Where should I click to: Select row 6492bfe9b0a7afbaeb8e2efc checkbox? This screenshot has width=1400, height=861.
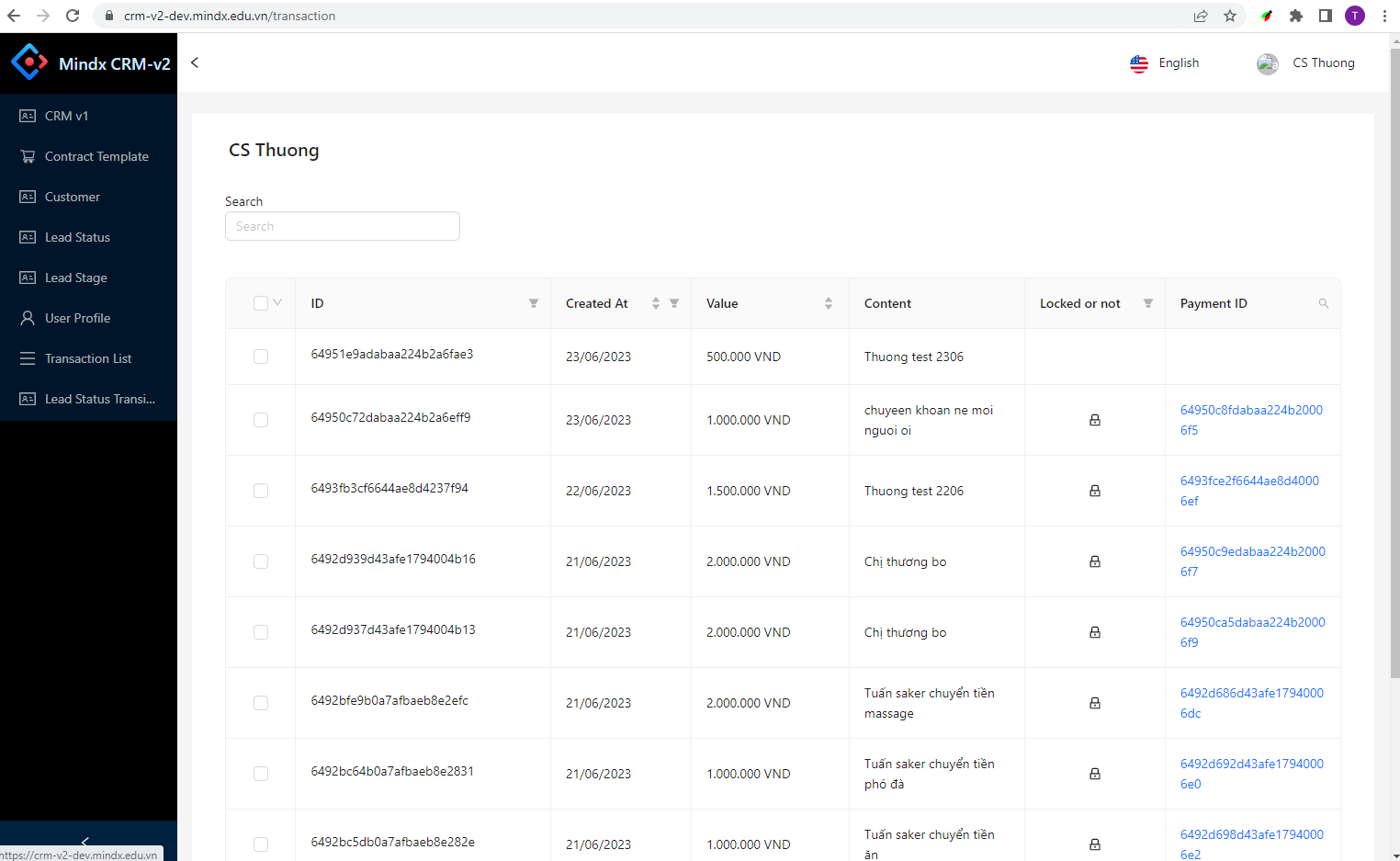click(261, 703)
